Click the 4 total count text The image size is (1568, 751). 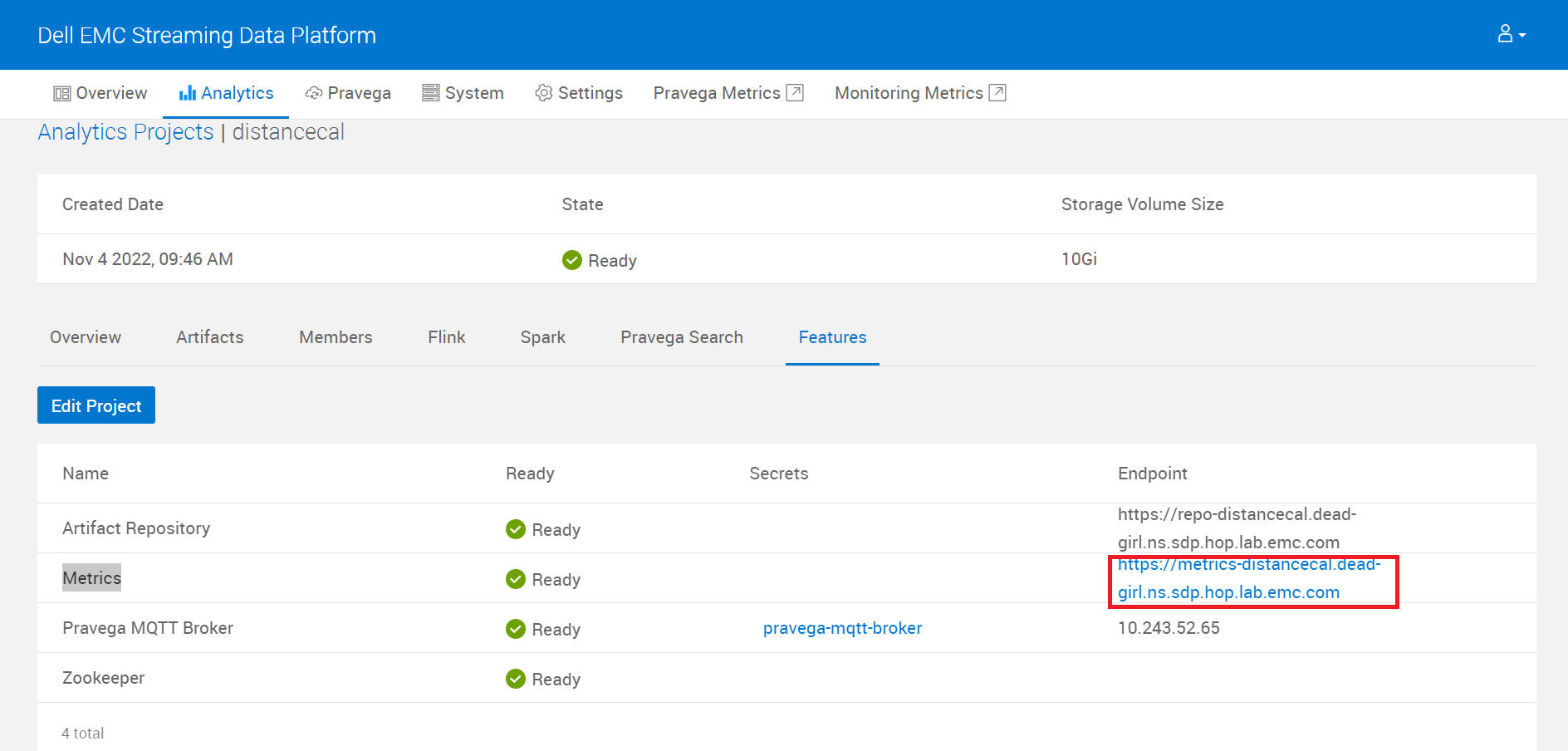(x=83, y=734)
